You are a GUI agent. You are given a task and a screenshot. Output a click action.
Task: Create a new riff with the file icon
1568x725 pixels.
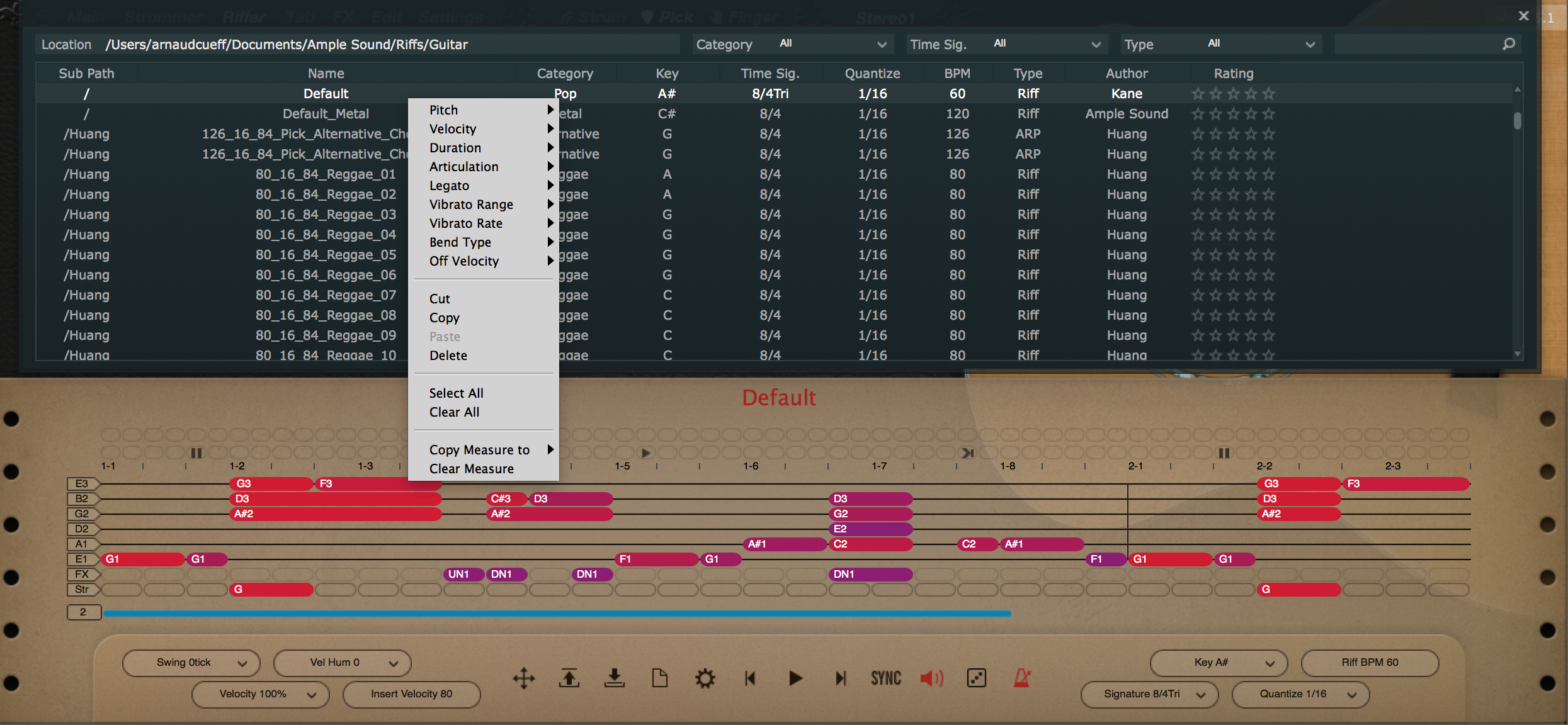(659, 678)
